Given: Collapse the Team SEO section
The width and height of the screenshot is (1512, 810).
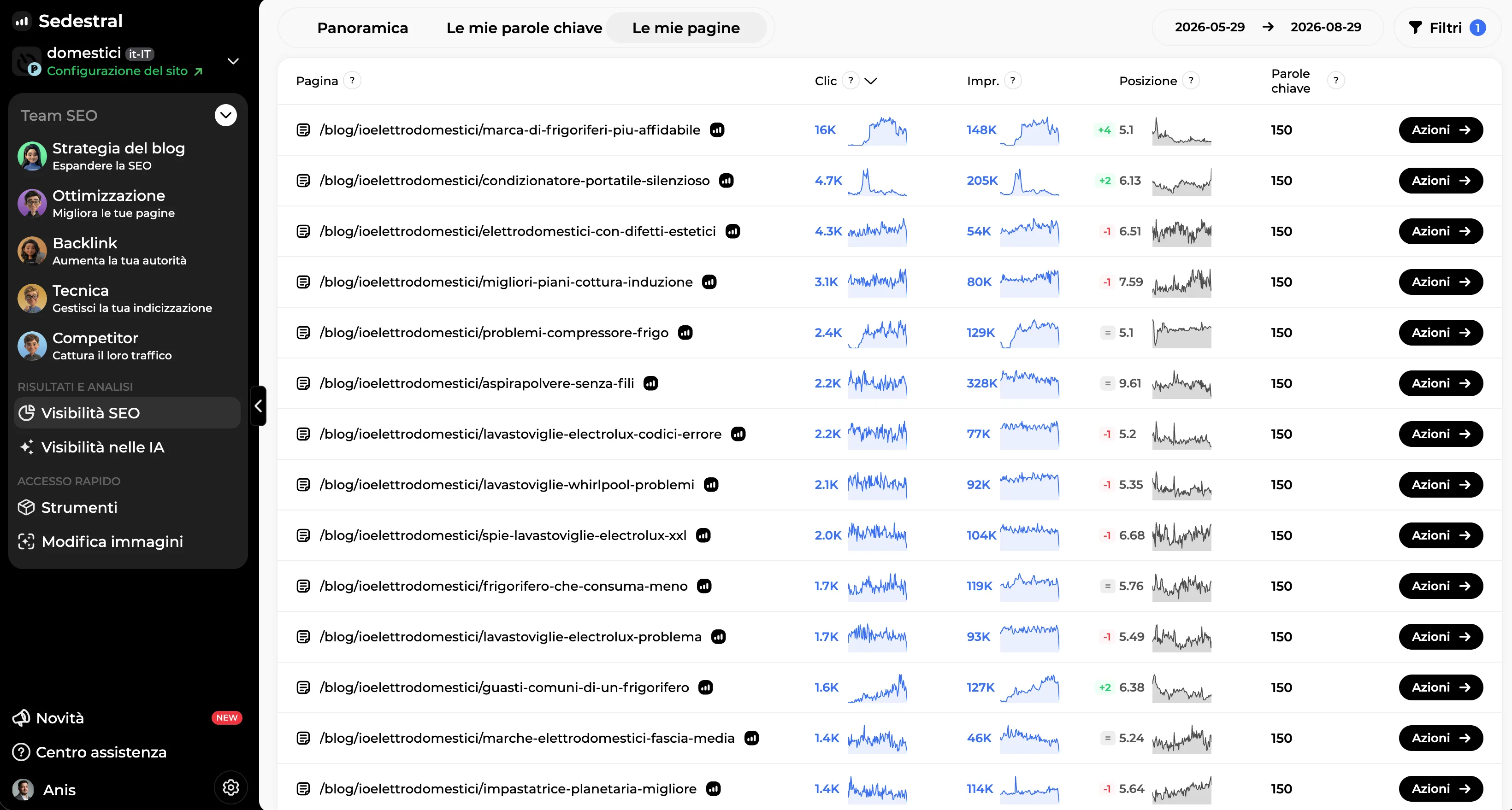Looking at the screenshot, I should [226, 115].
